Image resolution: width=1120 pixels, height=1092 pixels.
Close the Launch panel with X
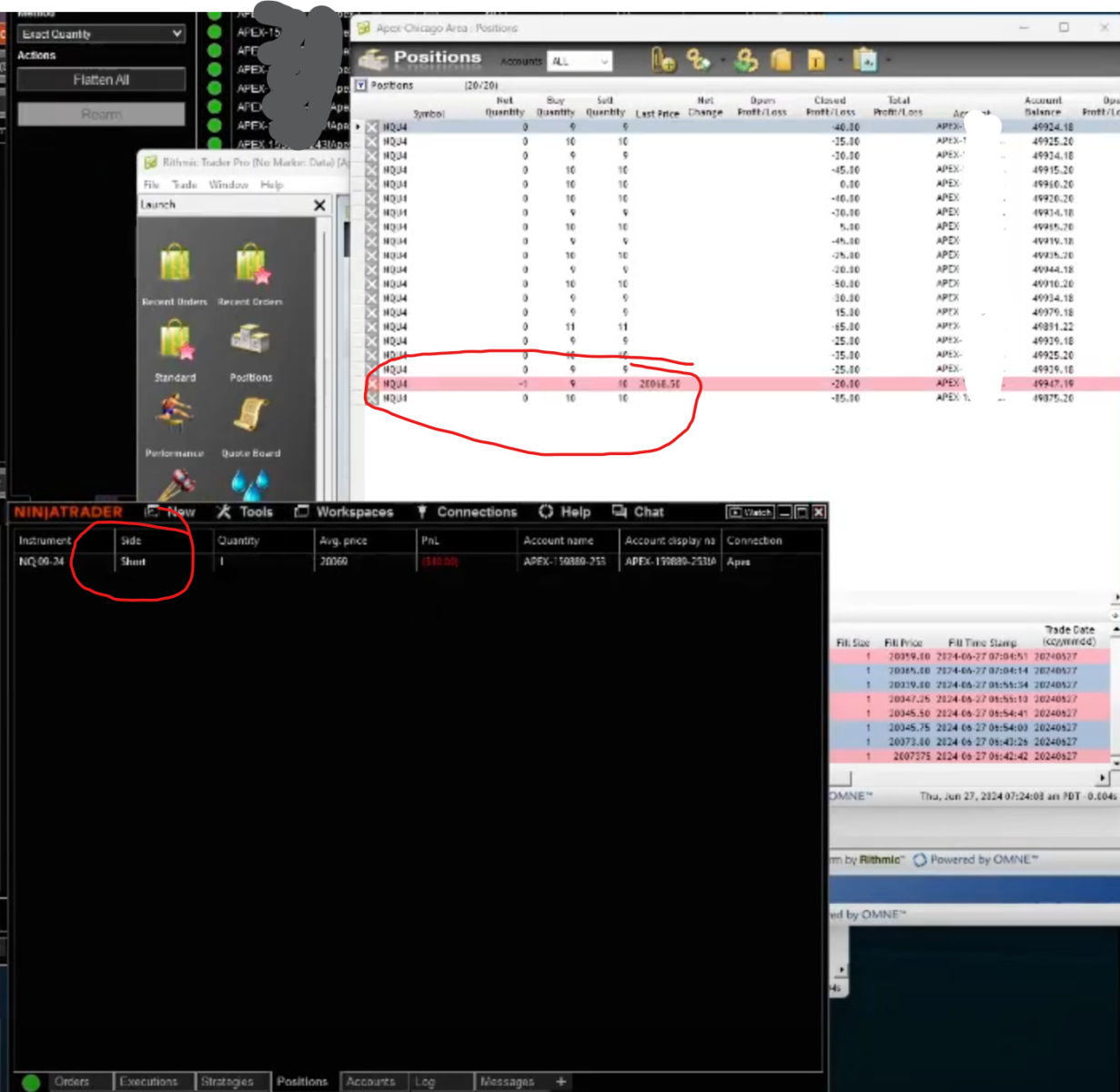319,206
